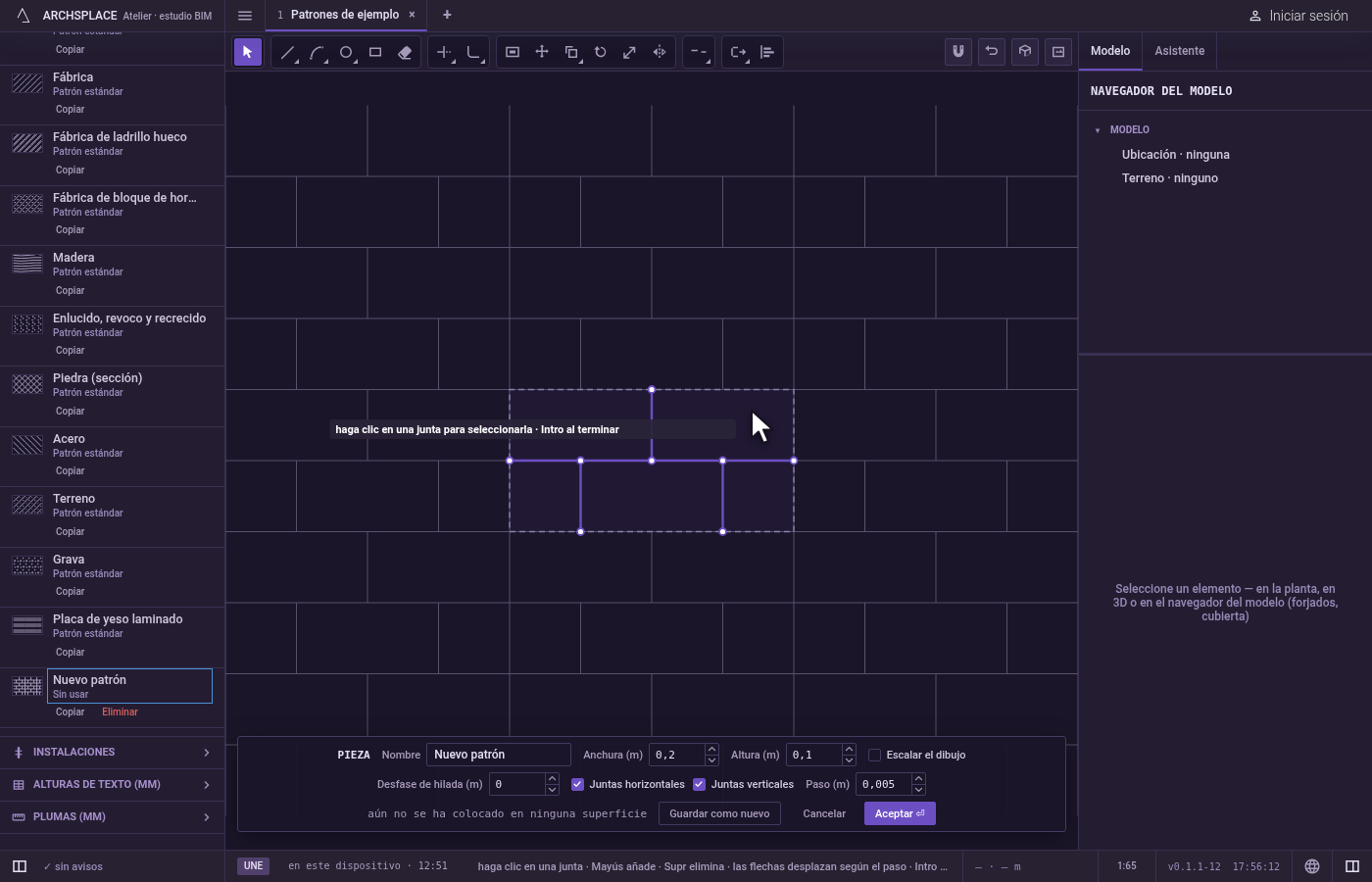
Task: Select the line drawing tool
Action: (x=287, y=52)
